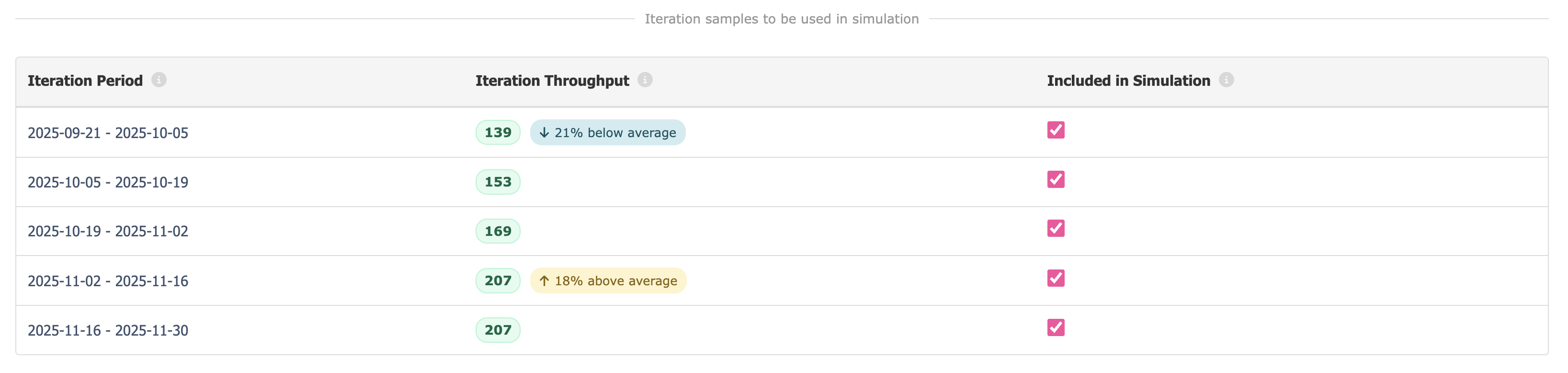This screenshot has height=373, width=1568.
Task: Click the Iteration Period column header
Action: click(85, 81)
